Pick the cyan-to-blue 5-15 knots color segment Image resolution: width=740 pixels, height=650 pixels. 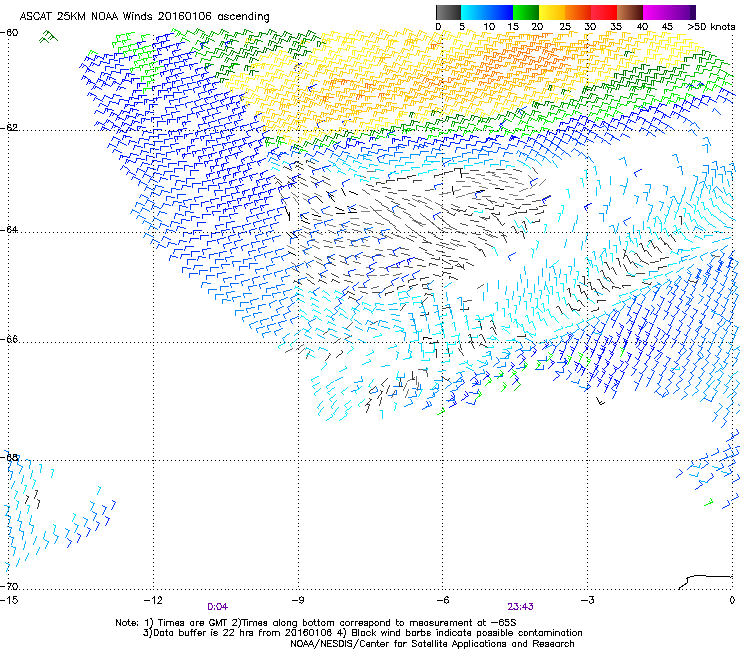tap(487, 12)
